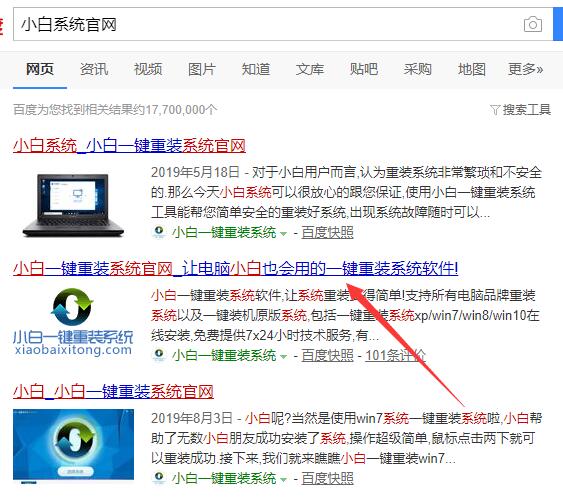Expand the 更多» menu
Screen dimensions: 563x502
click(526, 69)
